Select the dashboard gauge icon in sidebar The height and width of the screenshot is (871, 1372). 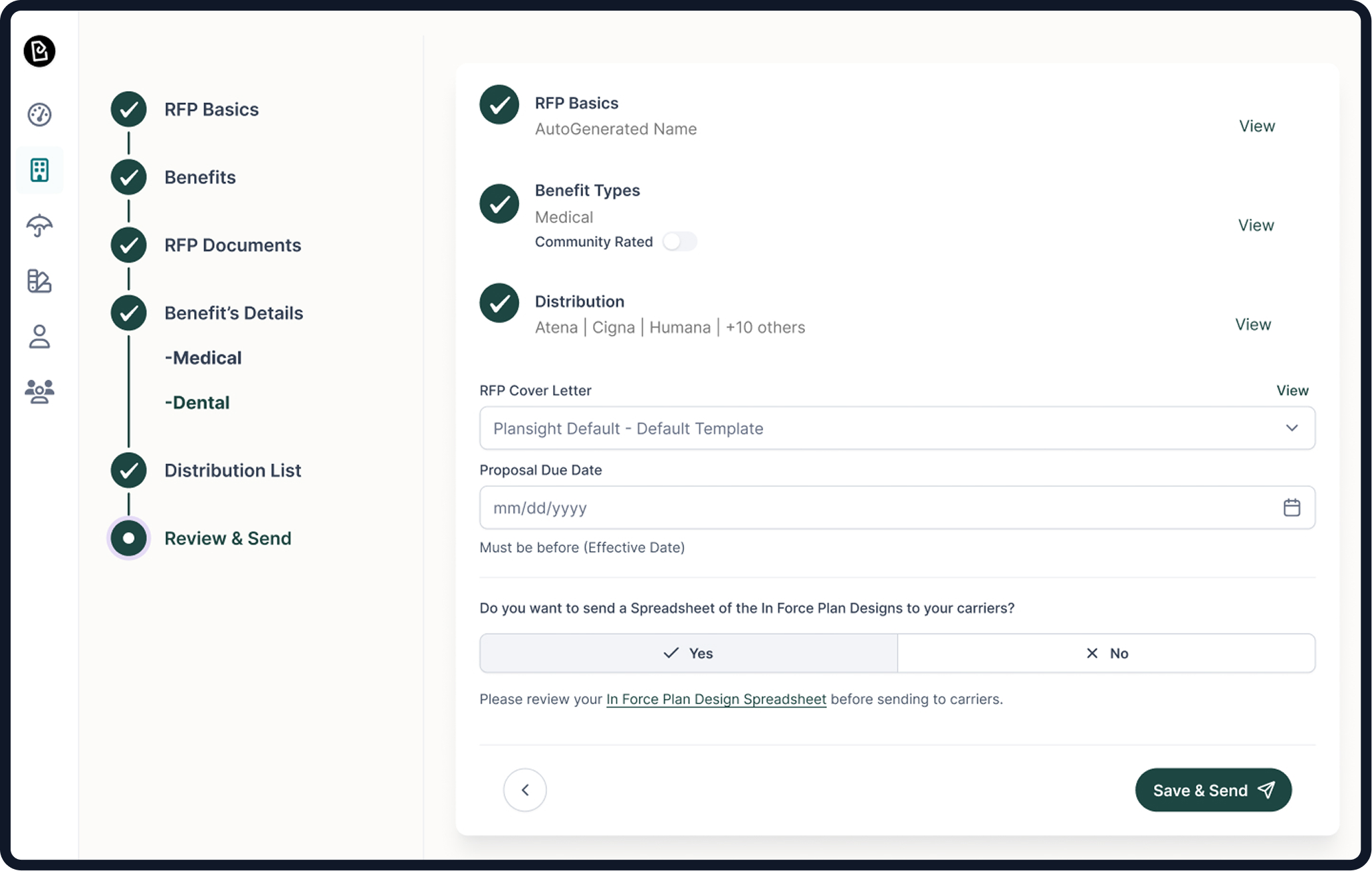40,114
